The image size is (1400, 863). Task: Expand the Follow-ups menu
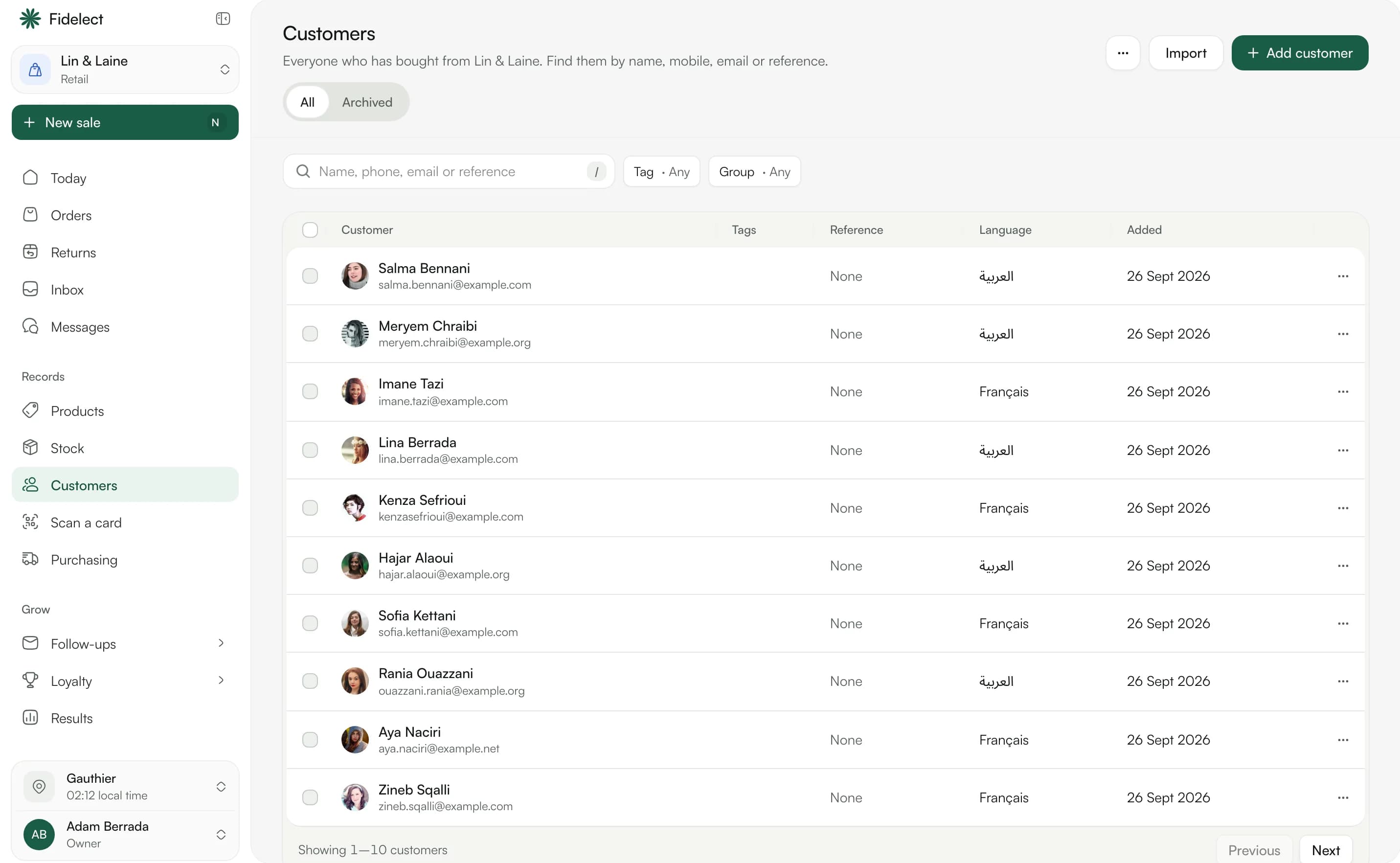tap(125, 644)
